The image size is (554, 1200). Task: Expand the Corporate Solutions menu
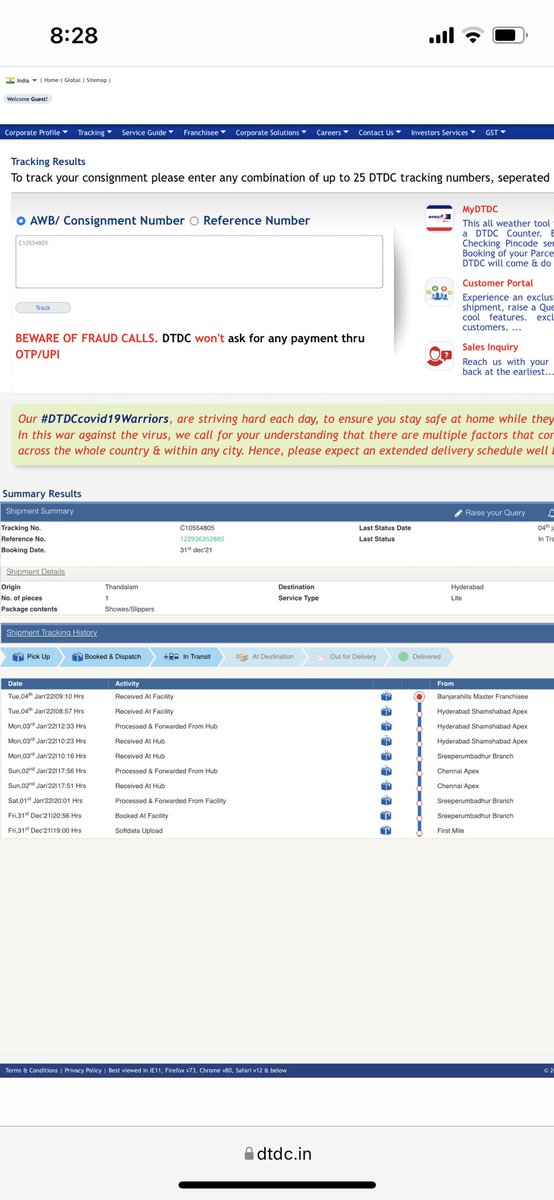(x=270, y=132)
